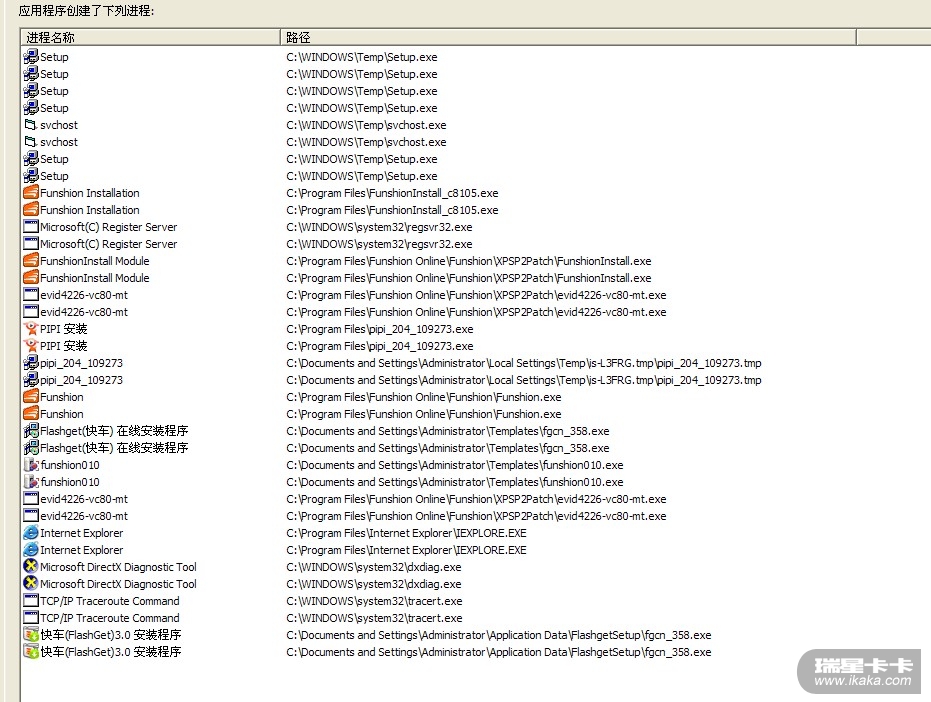Viewport: 931px width, 702px height.
Task: Select the lower funshion010 row icon
Action: 31,482
